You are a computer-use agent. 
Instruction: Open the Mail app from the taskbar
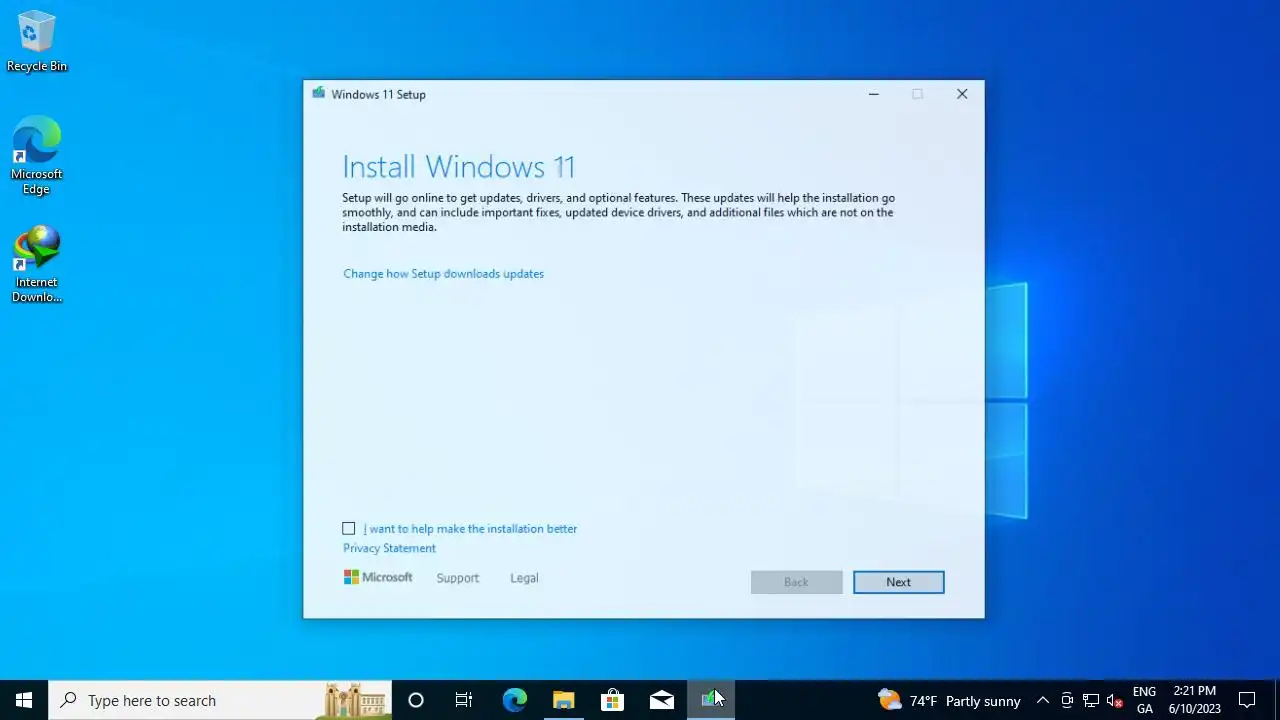tap(661, 700)
